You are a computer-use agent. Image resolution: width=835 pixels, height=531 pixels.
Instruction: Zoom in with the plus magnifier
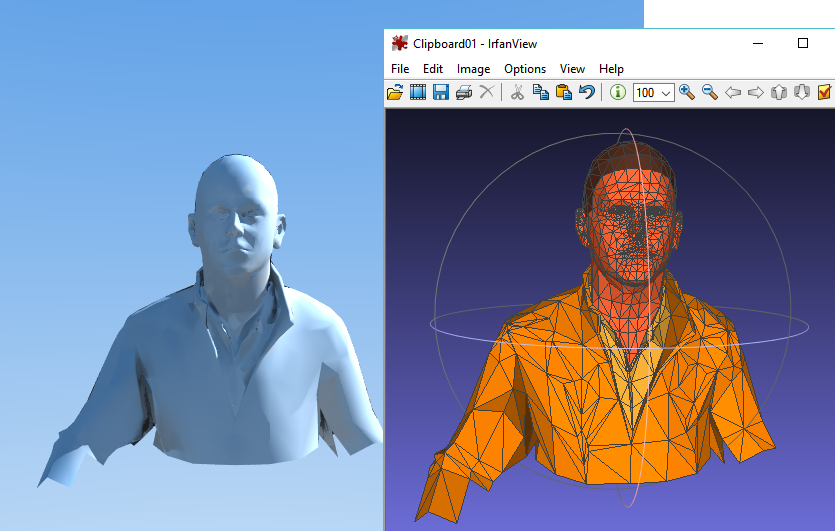[687, 92]
